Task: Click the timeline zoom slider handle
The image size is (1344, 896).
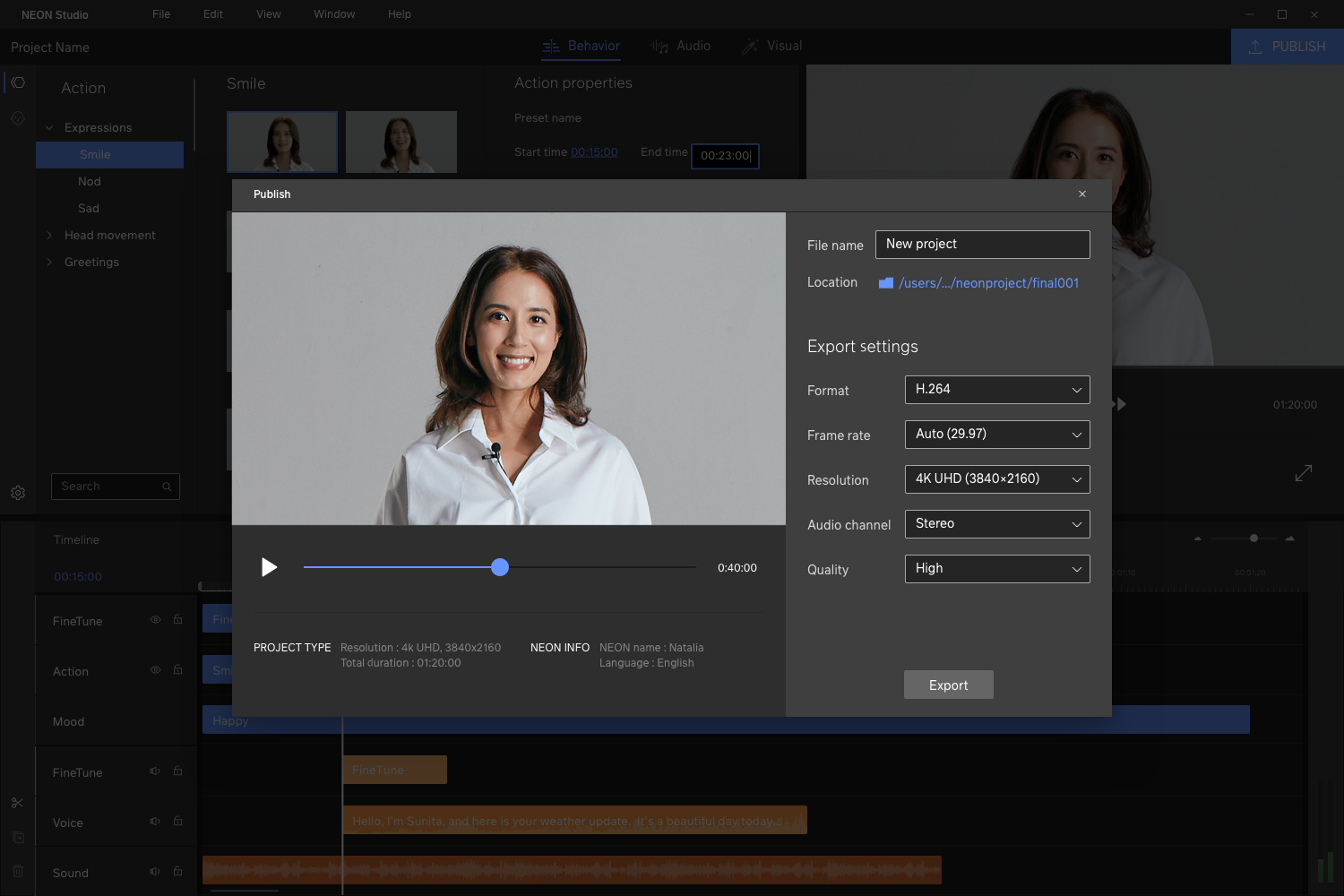Action: point(1254,538)
